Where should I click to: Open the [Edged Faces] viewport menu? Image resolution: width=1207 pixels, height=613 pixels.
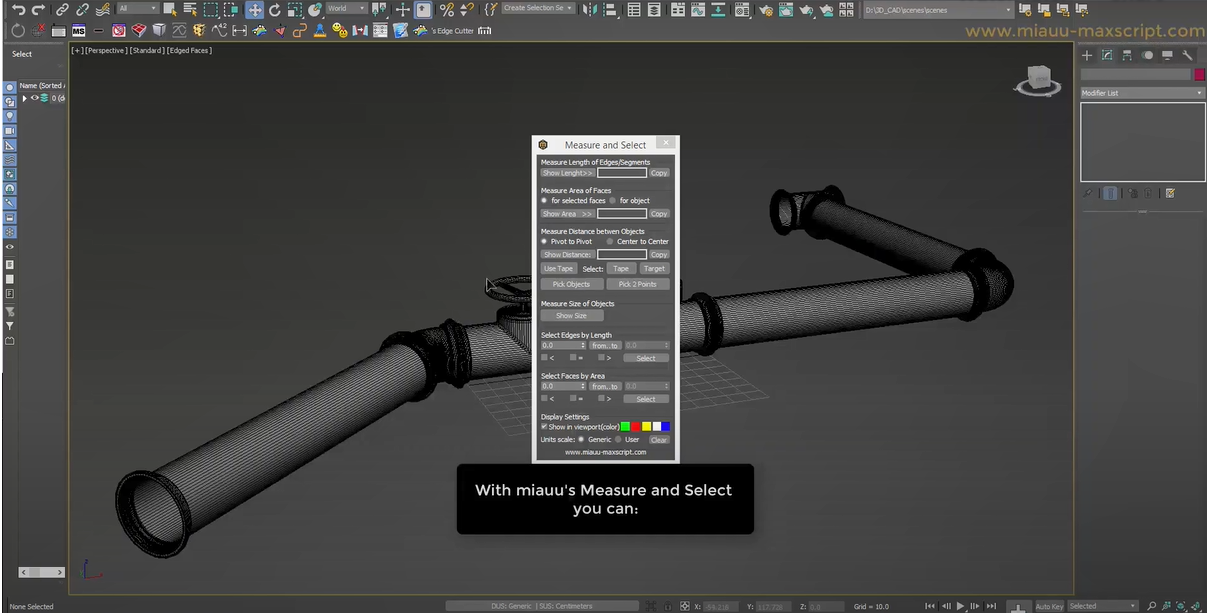point(189,50)
